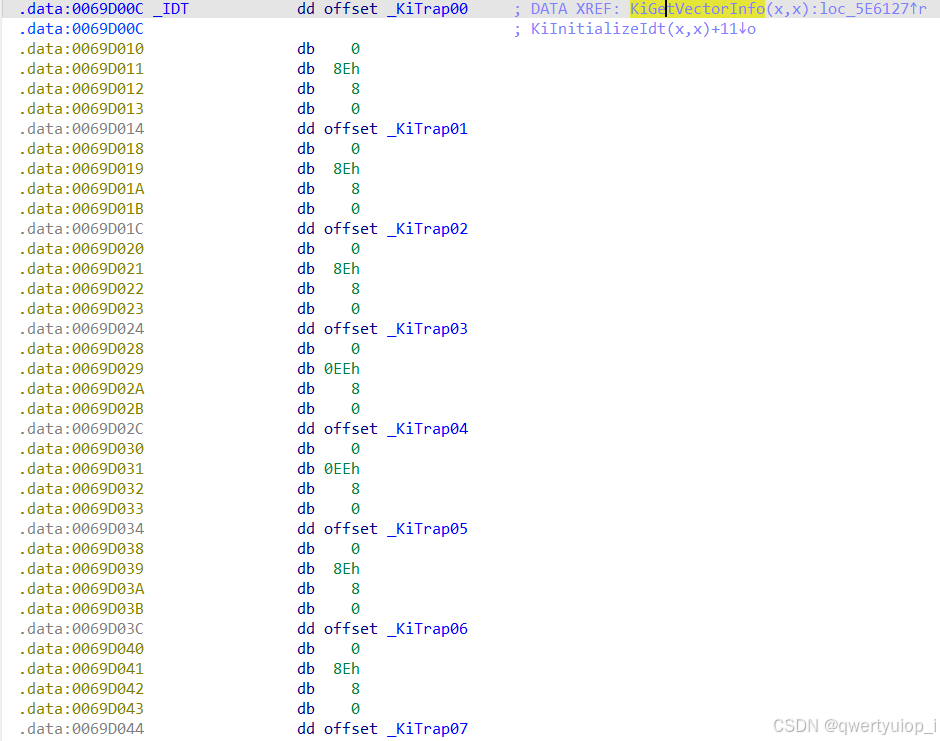Click the 0 value at 0069D028
The width and height of the screenshot is (940, 741).
pyautogui.click(x=355, y=349)
